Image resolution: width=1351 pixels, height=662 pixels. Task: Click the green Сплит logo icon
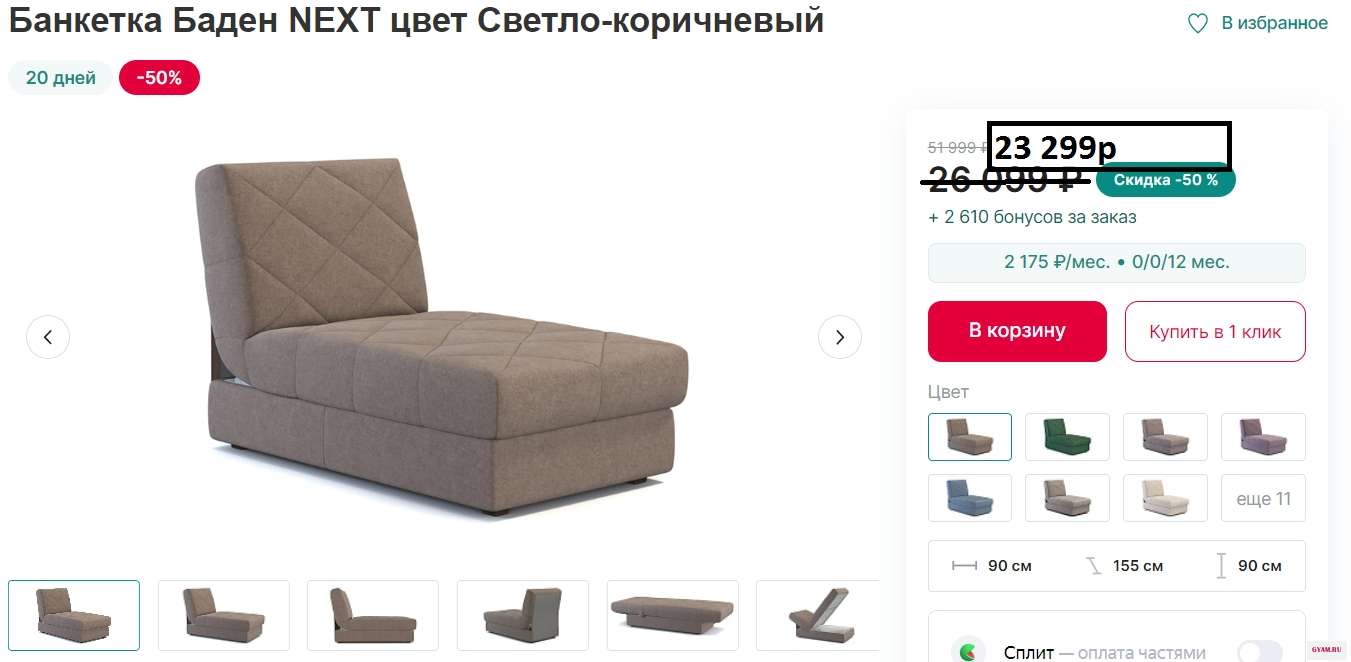point(968,652)
